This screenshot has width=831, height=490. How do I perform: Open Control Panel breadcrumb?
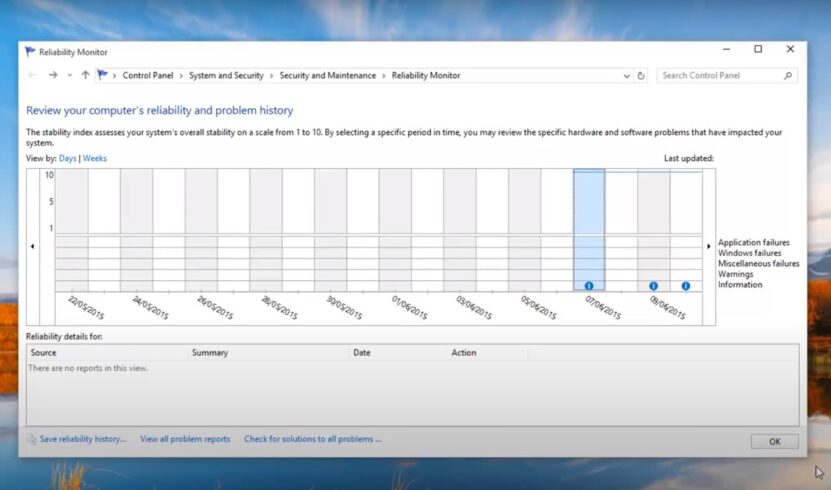(x=148, y=75)
